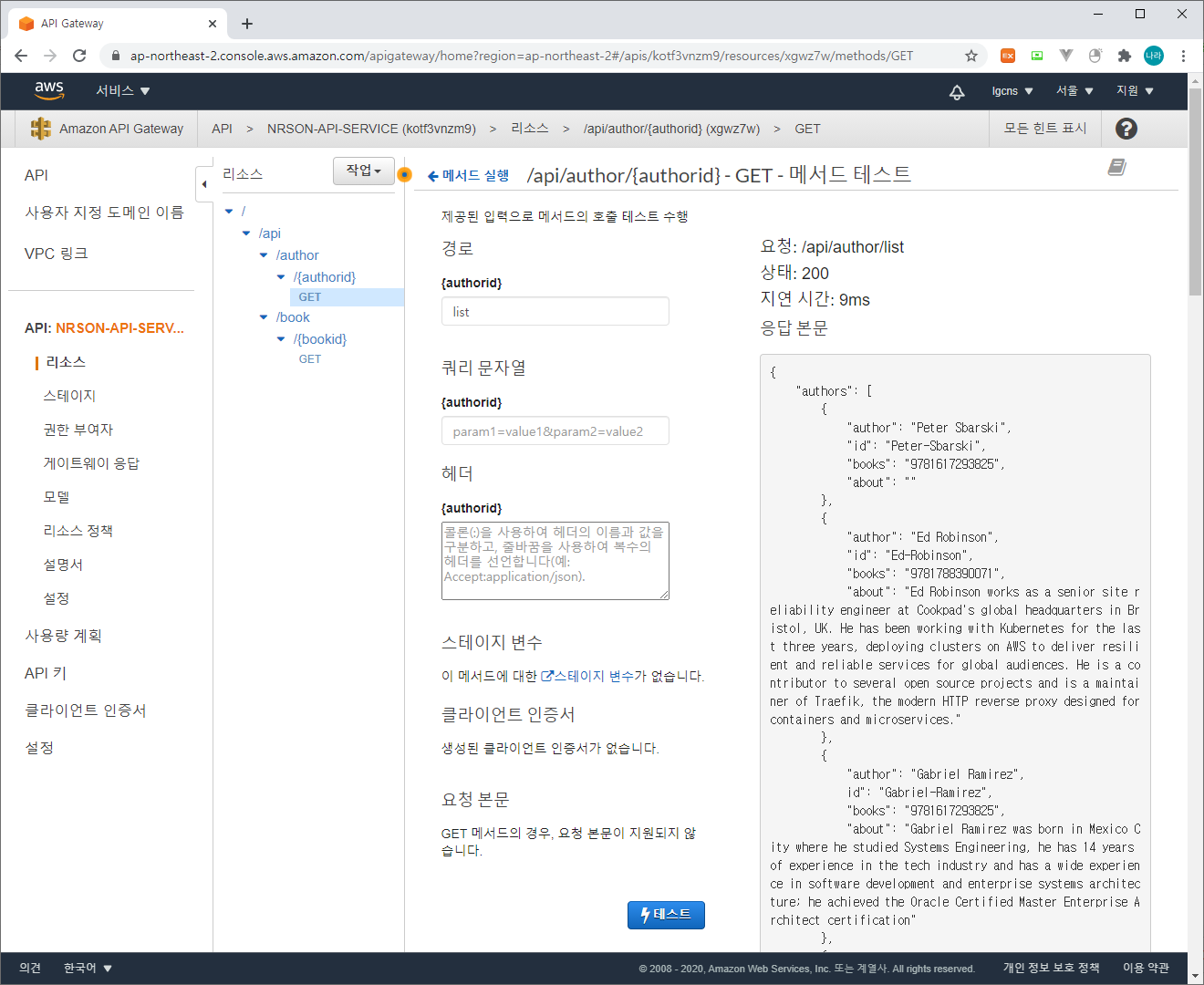
Task: Collapse the /book tree node
Action: 264,317
